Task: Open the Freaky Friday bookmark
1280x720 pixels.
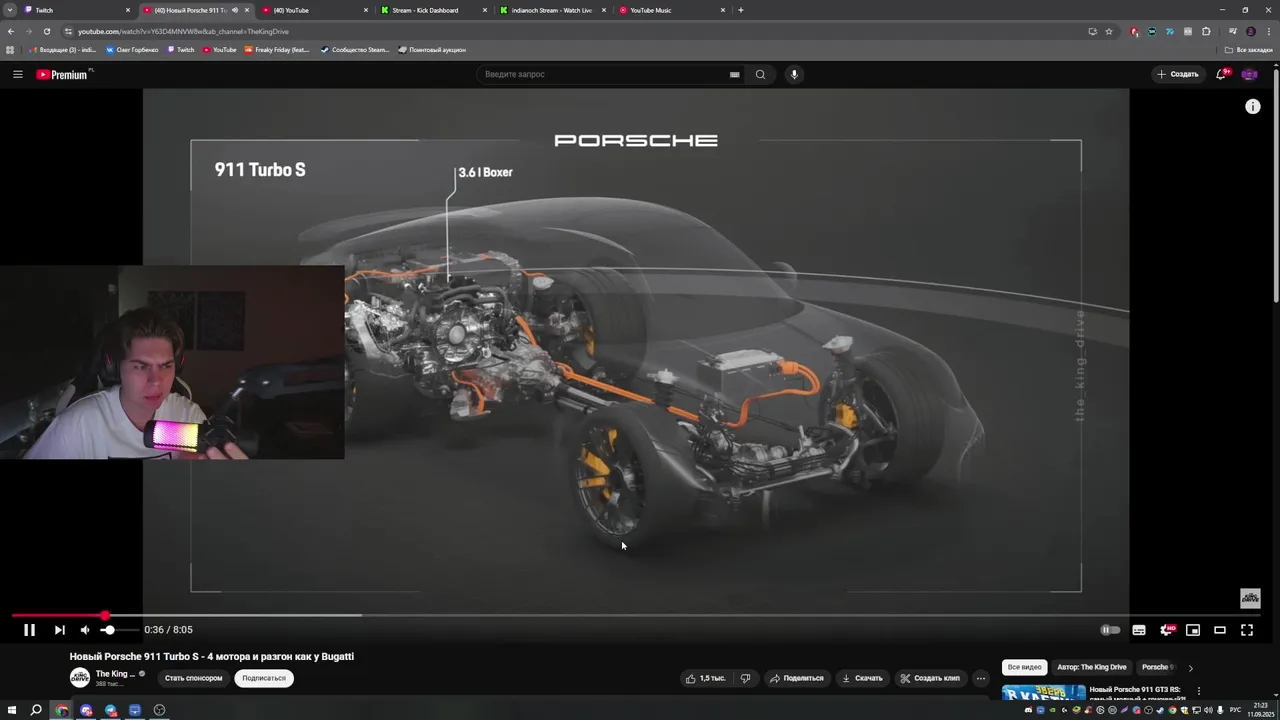Action: (277, 50)
